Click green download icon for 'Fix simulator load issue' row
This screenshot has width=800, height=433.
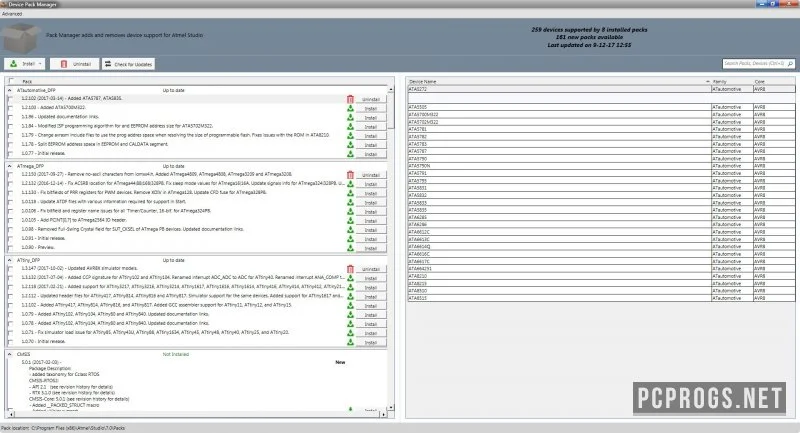351,333
